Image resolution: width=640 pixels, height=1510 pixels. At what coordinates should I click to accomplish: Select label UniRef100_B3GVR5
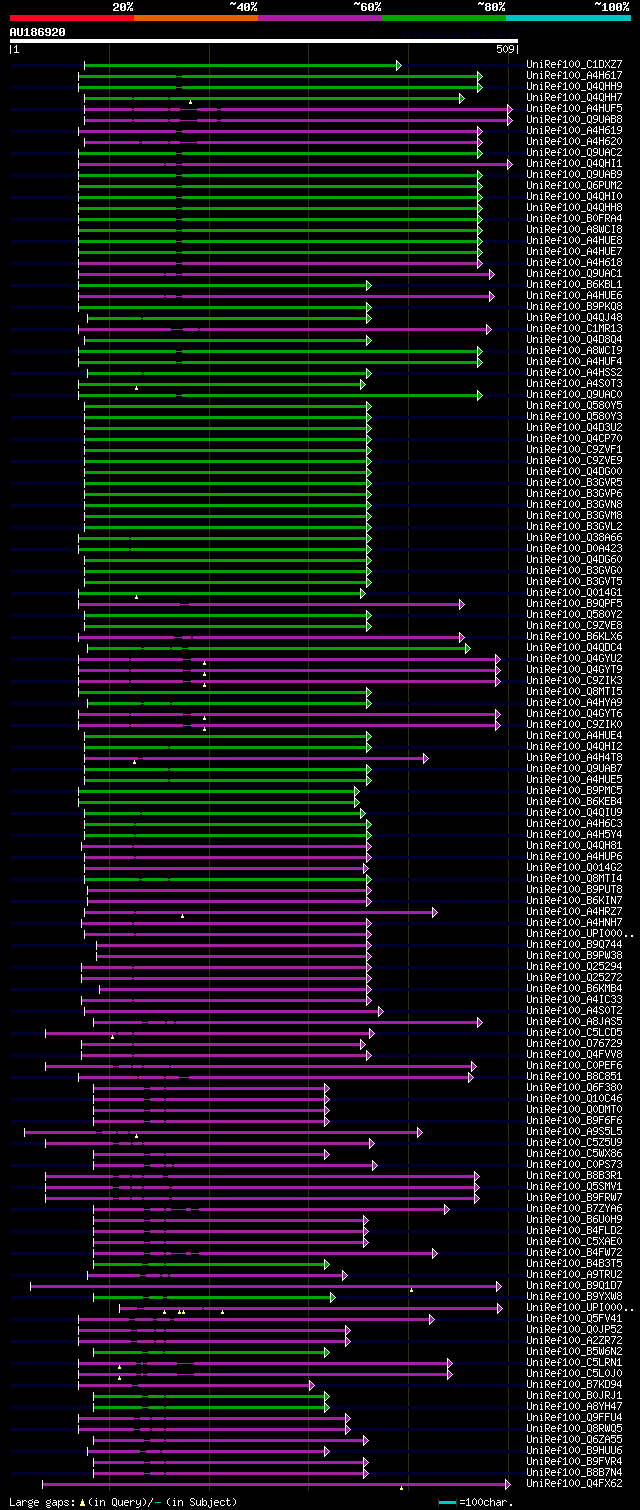pos(574,483)
